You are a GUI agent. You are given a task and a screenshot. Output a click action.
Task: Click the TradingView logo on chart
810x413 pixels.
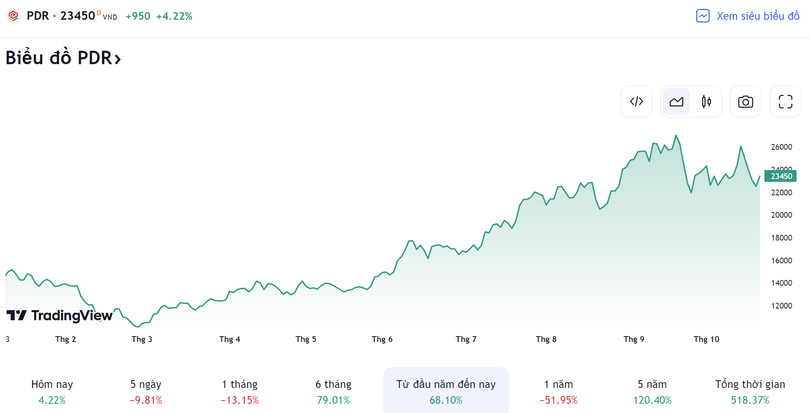[60, 315]
